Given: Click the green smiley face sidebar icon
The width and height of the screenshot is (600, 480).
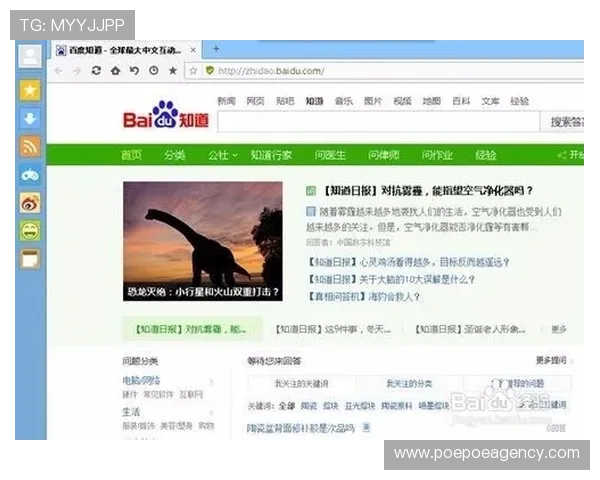Looking at the screenshot, I should (30, 231).
